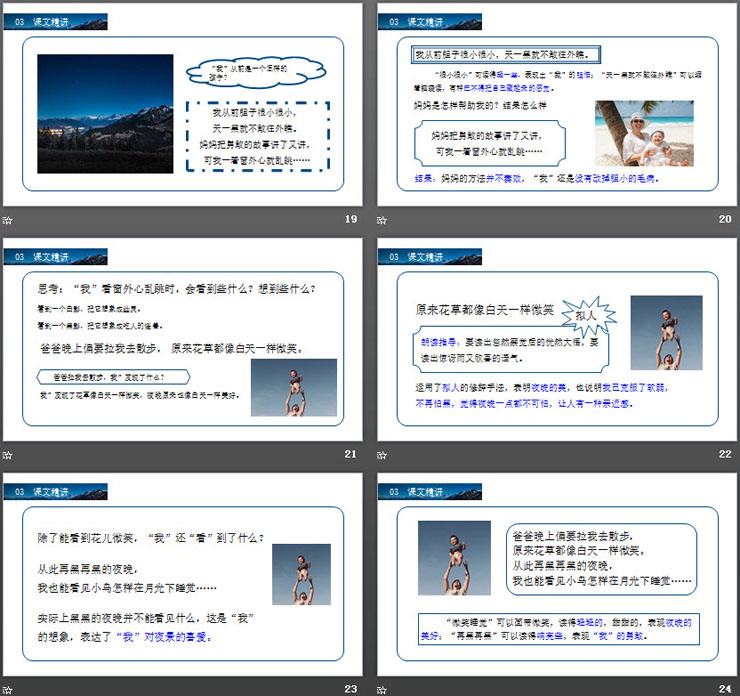Select slide 24 thumbnail with poem text box
Viewport: 740px width, 696px height.
coord(557,575)
